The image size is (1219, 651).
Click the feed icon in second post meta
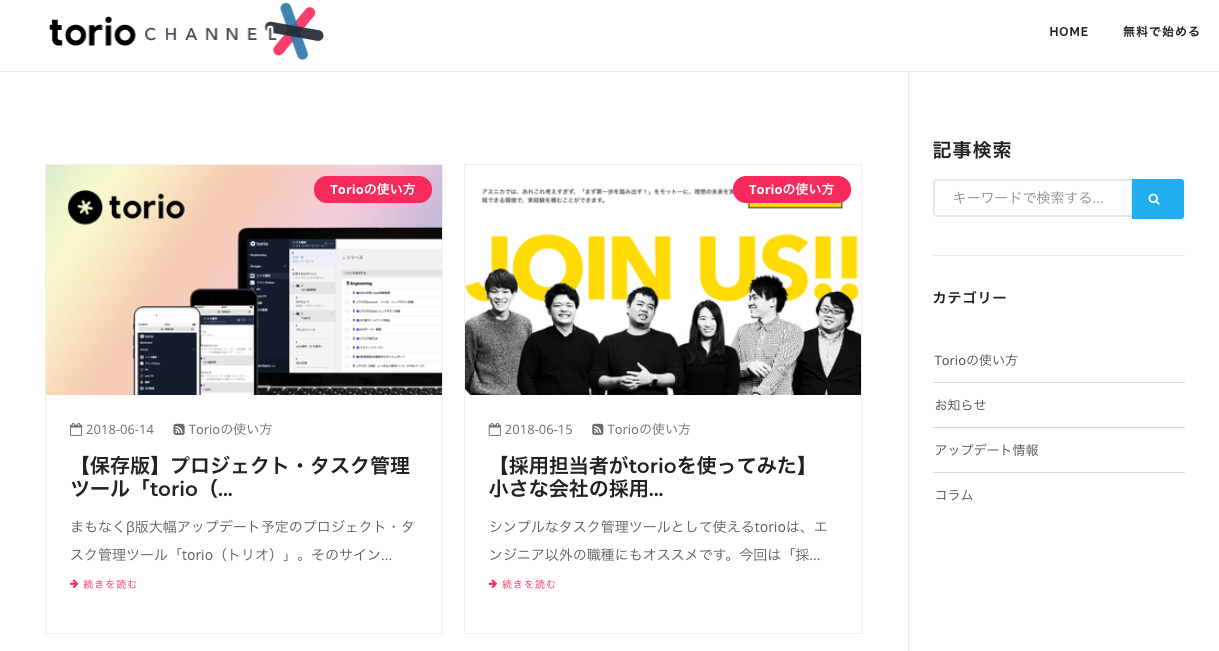point(598,429)
